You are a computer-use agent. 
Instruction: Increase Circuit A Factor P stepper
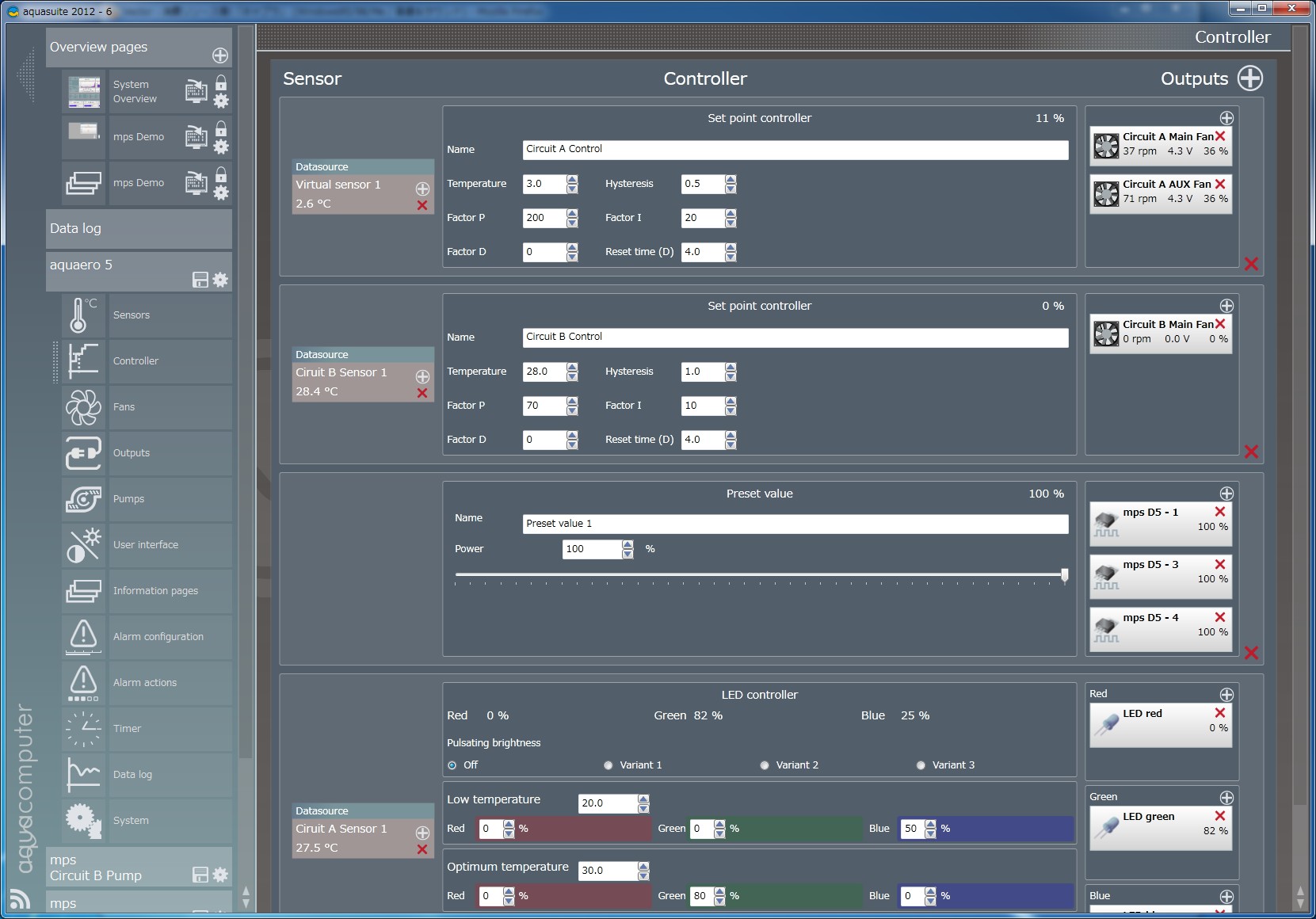[x=572, y=213]
